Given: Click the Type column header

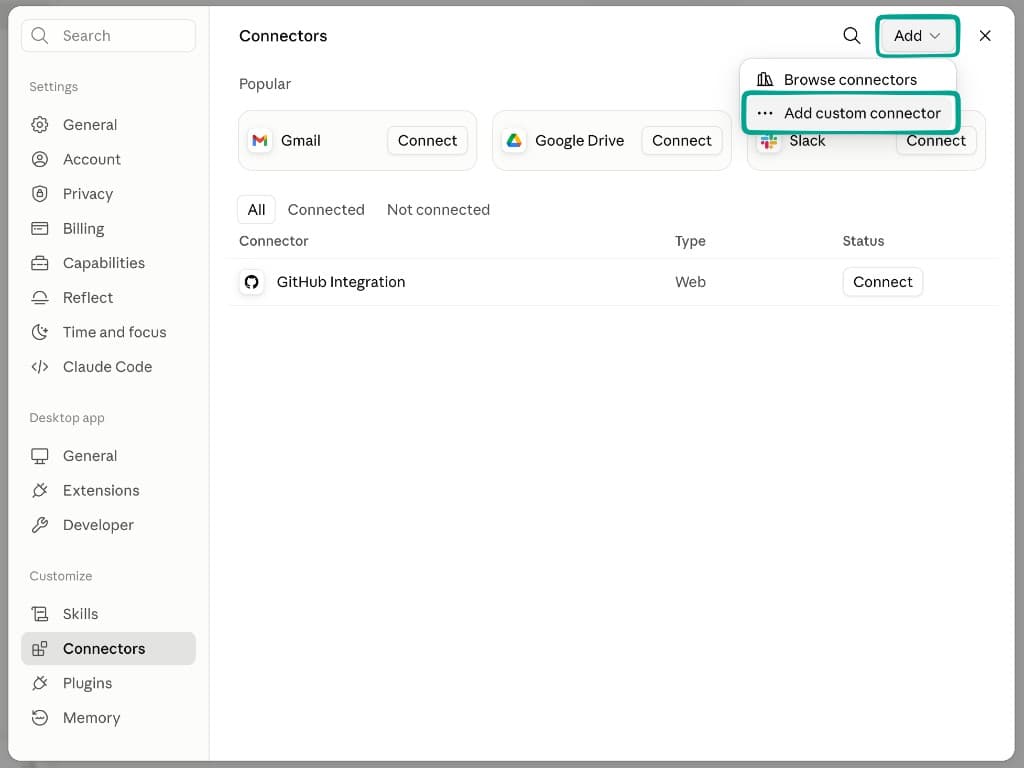Looking at the screenshot, I should tap(690, 241).
